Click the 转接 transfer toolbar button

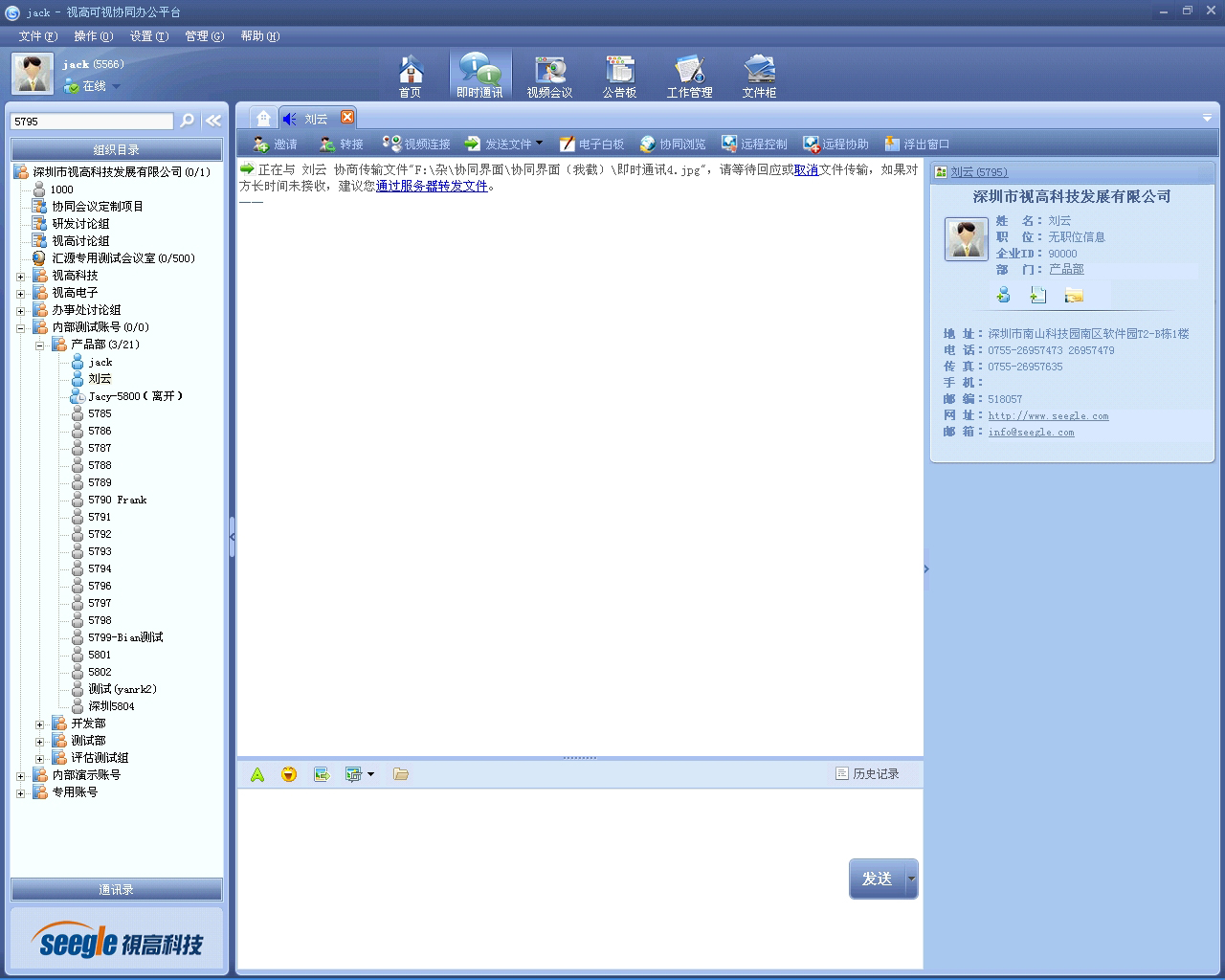341,144
